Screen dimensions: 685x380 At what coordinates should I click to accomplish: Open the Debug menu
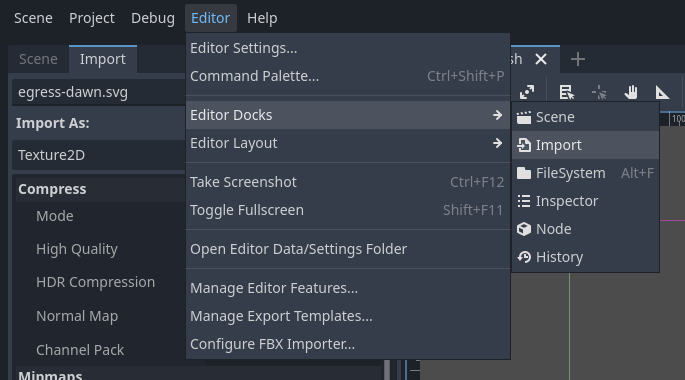click(x=153, y=18)
